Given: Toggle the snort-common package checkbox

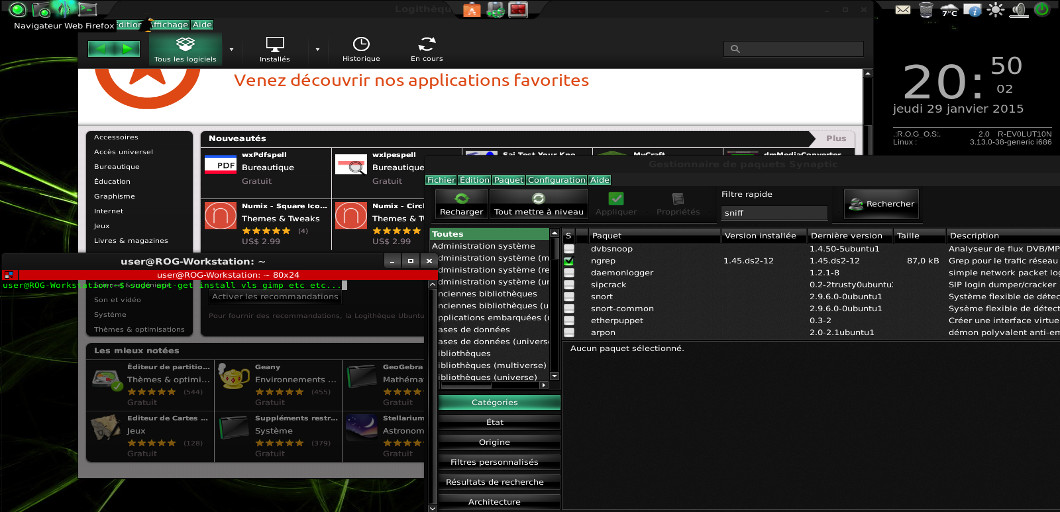Looking at the screenshot, I should (569, 308).
